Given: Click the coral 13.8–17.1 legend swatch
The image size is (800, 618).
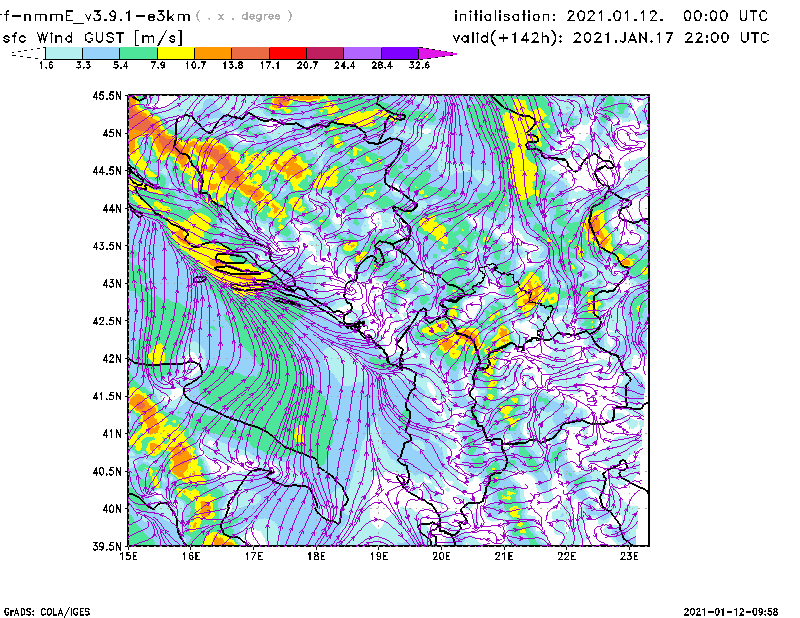Looking at the screenshot, I should pyautogui.click(x=251, y=53).
